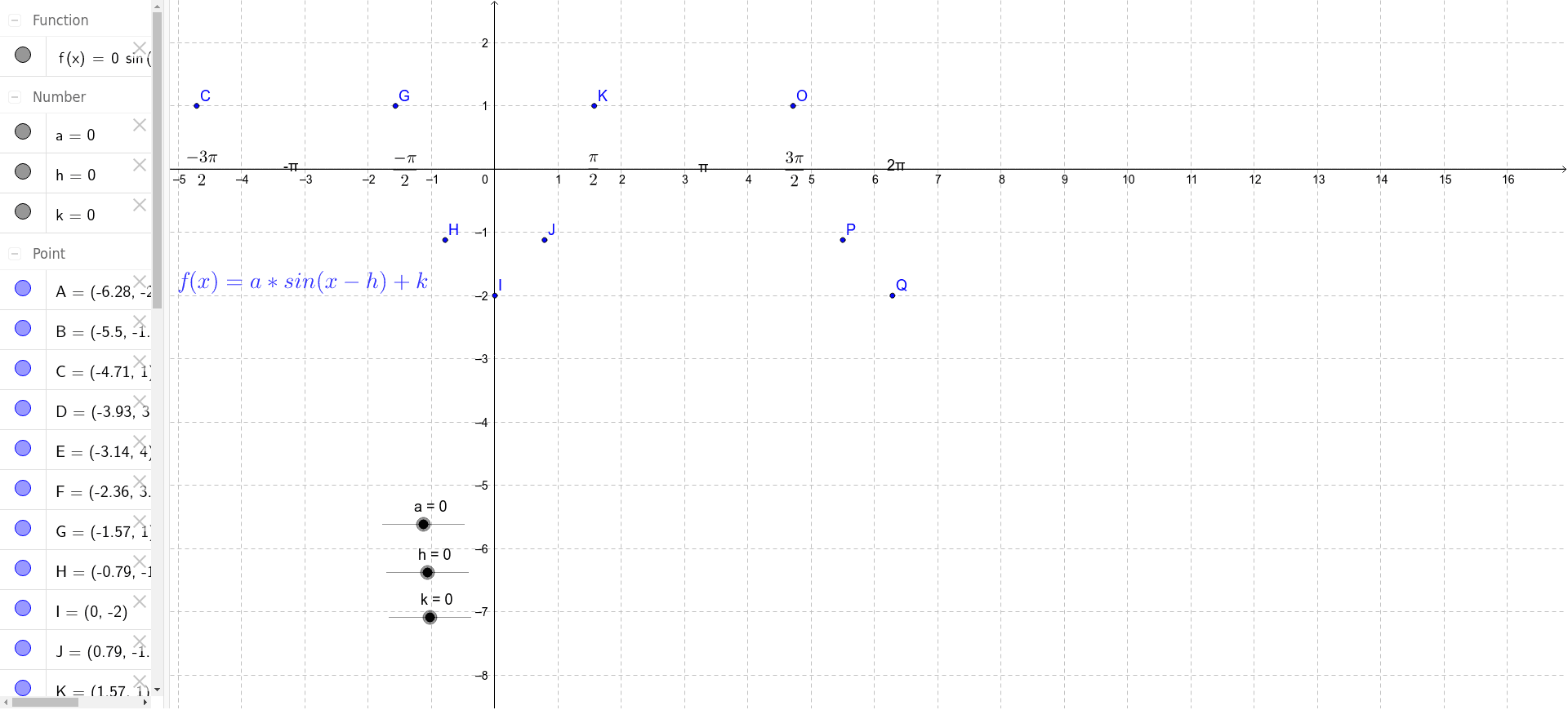
Task: Delete point C with its X icon
Action: click(140, 362)
